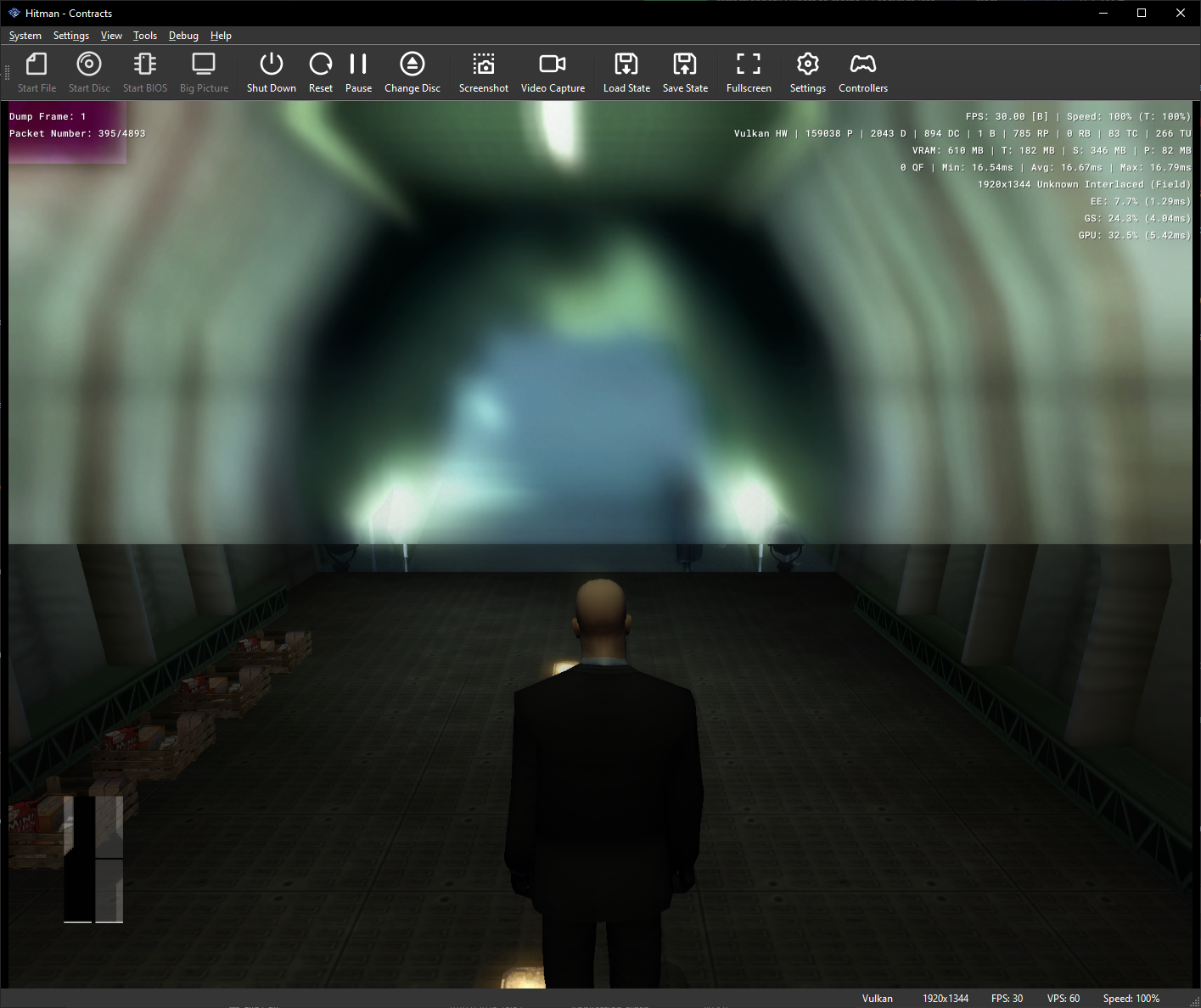The image size is (1201, 1008).
Task: Click the toolbar drag handle grip
Action: point(8,73)
